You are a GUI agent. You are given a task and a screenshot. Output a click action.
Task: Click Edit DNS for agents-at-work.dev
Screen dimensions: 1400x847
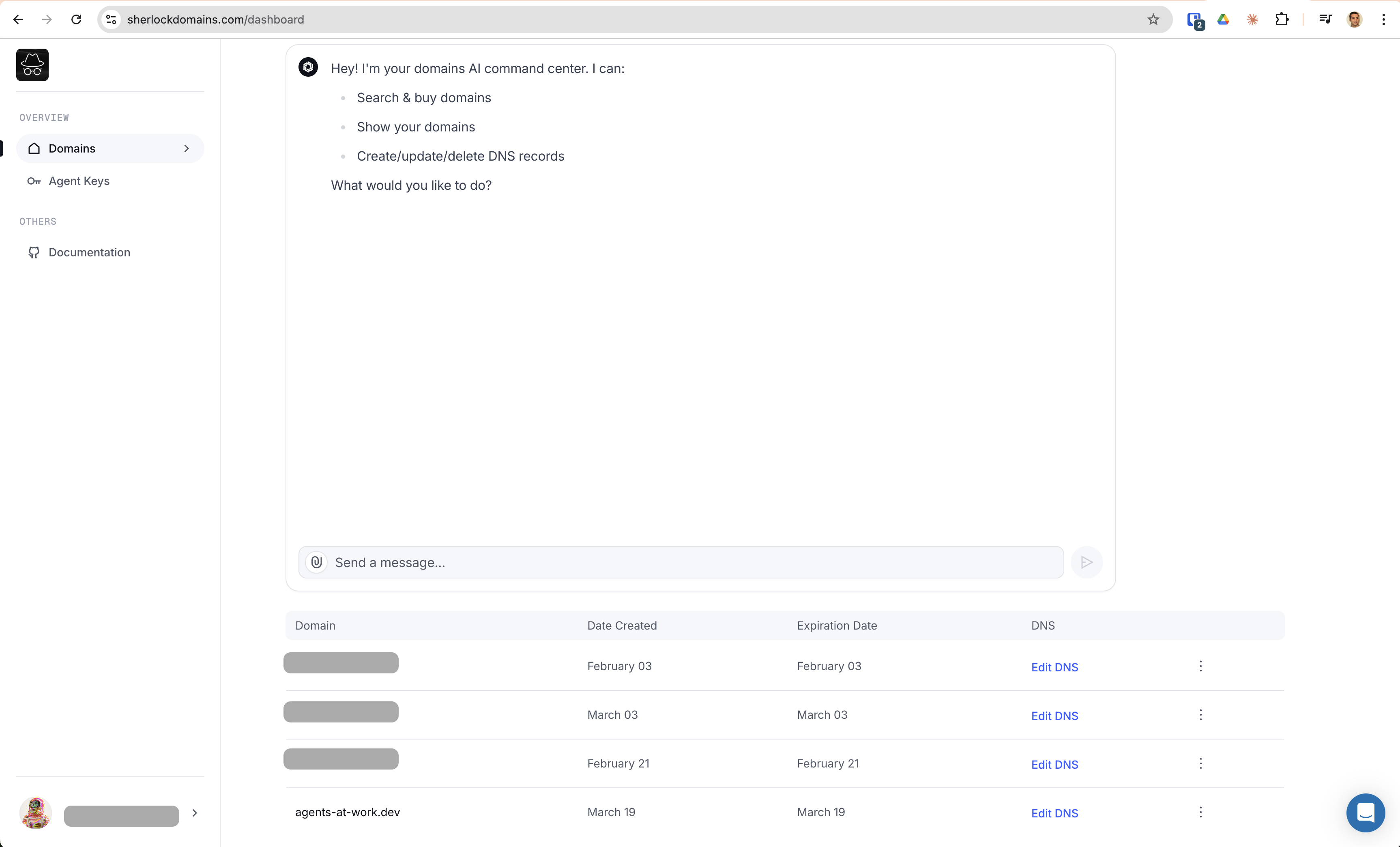(1054, 813)
